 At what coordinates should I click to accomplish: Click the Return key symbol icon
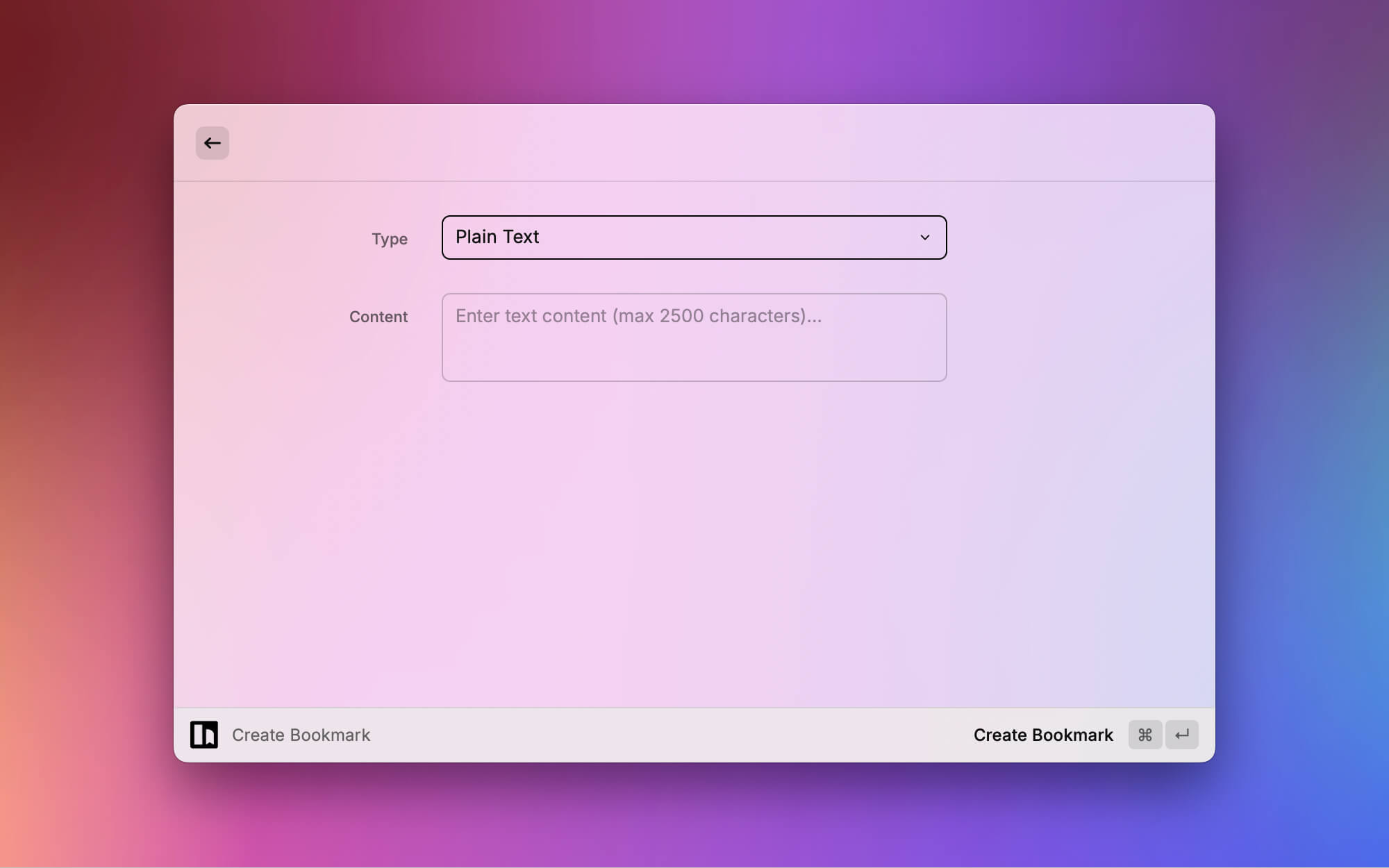click(1182, 735)
